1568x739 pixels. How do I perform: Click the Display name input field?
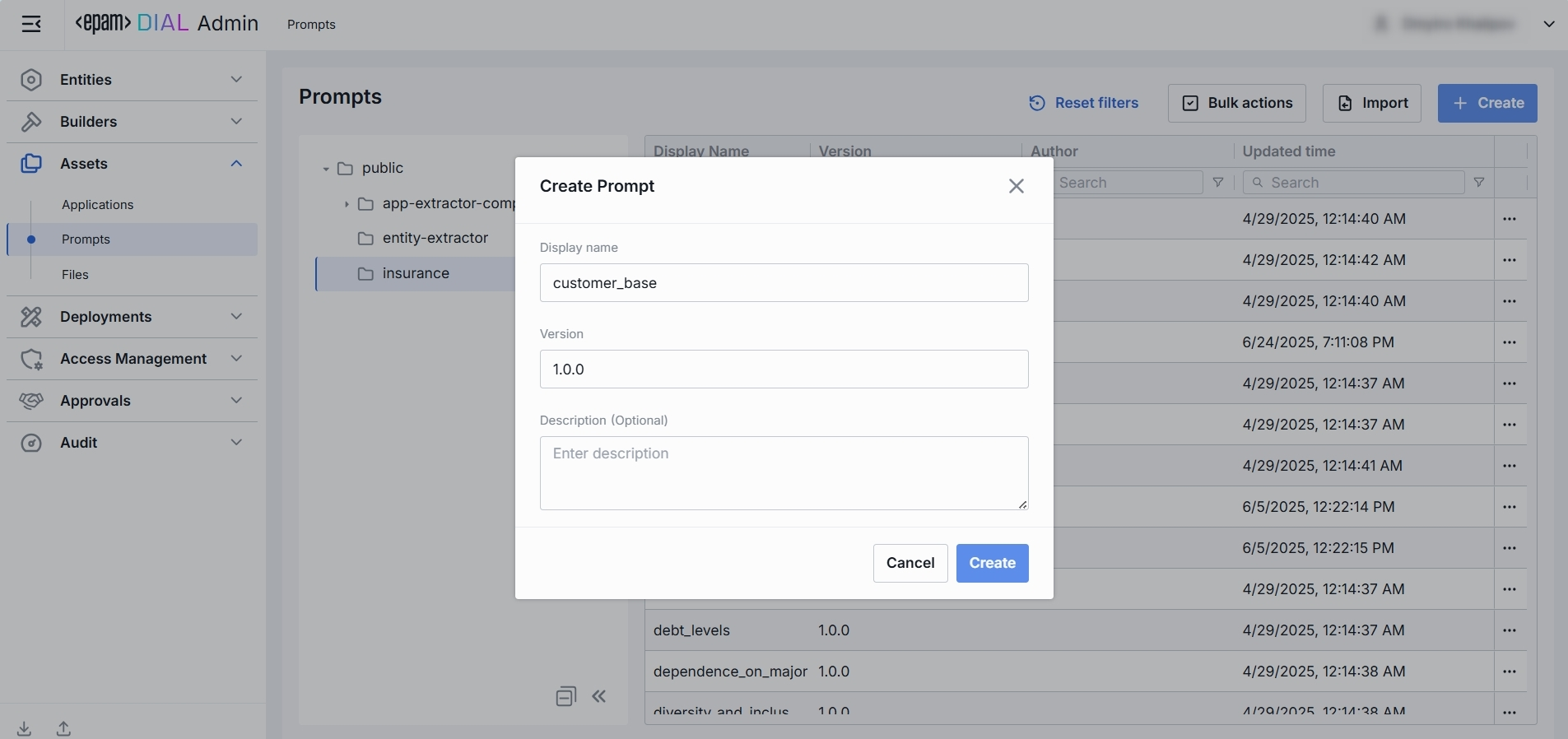784,283
